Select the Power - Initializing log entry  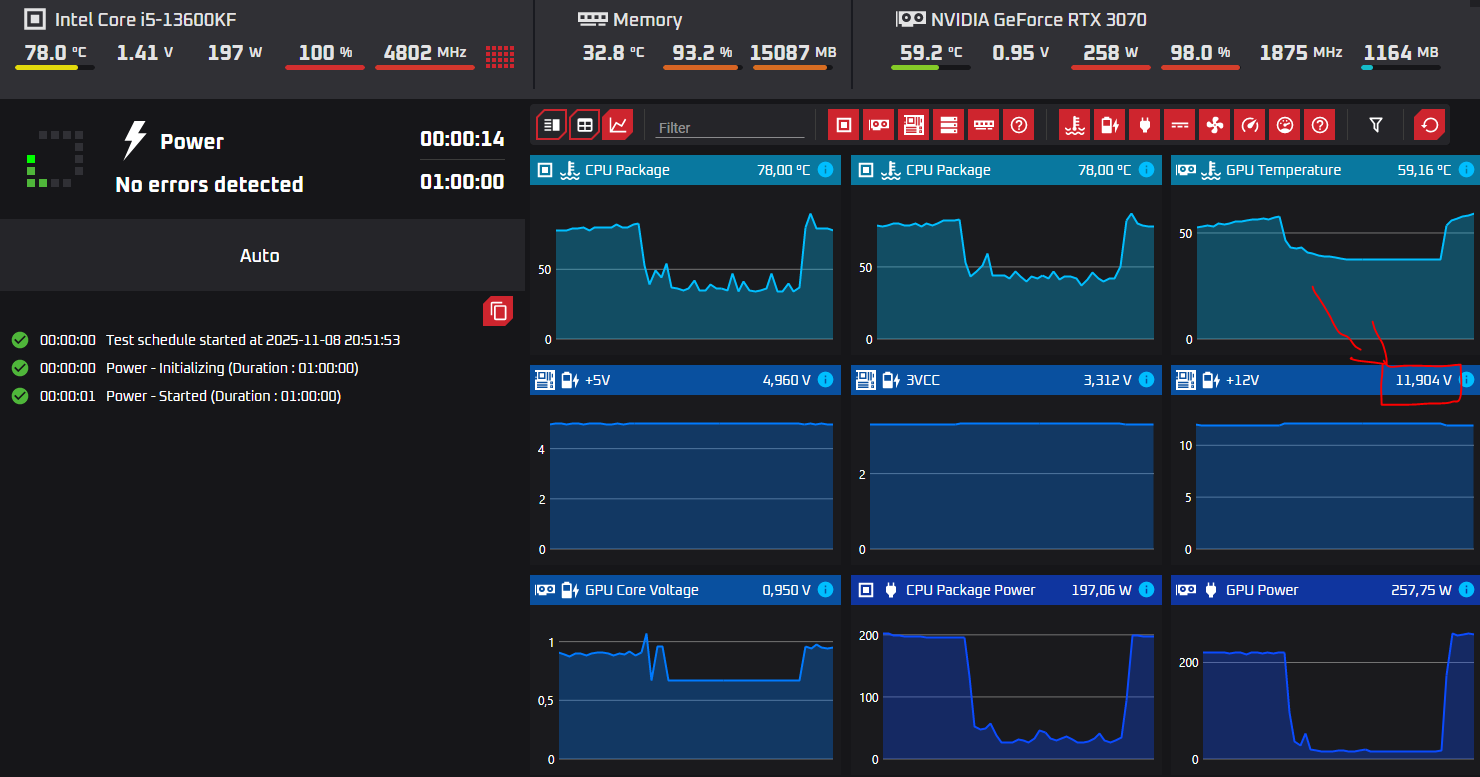point(185,368)
